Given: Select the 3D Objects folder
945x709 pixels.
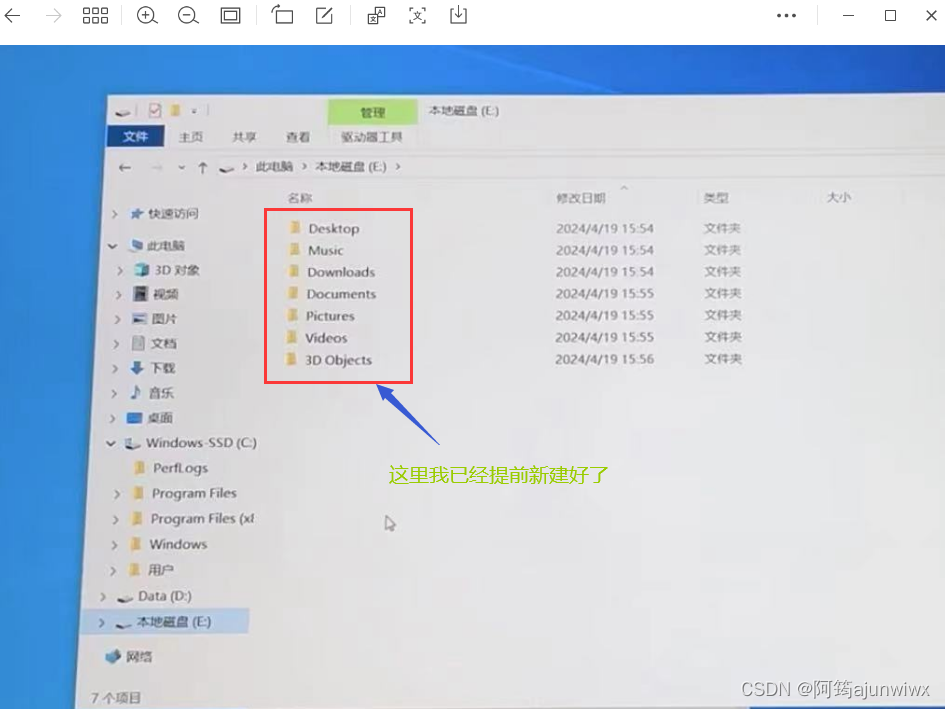Looking at the screenshot, I should pyautogui.click(x=338, y=360).
